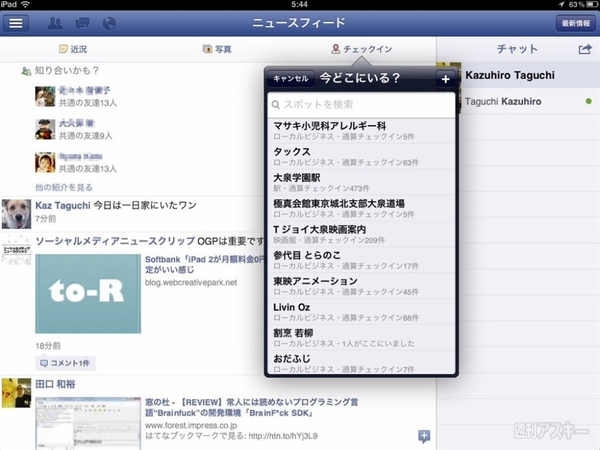Open the notifications globe icon
This screenshot has height=450, width=600.
[x=109, y=24]
